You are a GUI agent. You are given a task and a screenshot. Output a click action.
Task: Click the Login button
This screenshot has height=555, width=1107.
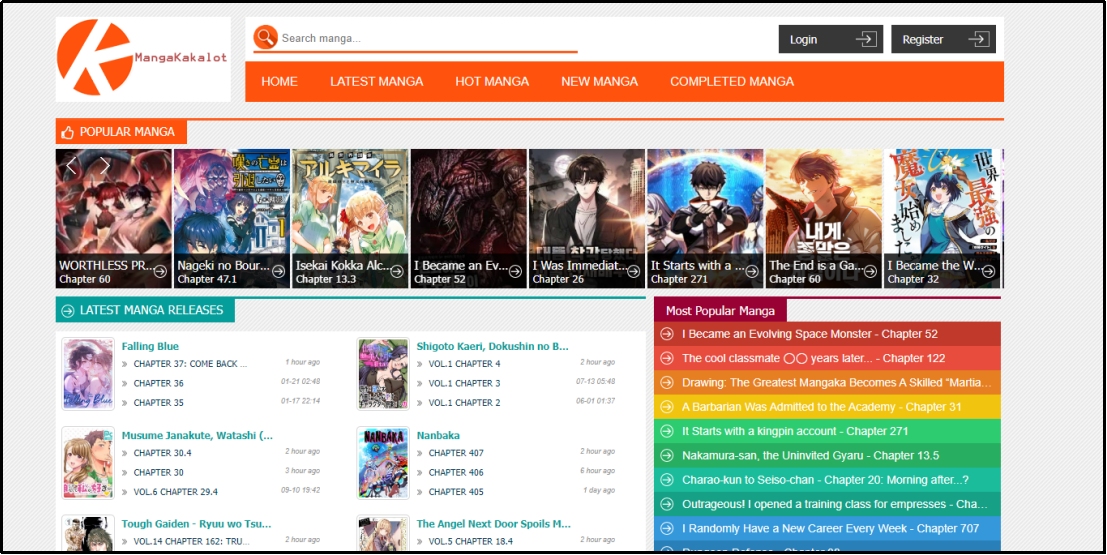point(831,39)
